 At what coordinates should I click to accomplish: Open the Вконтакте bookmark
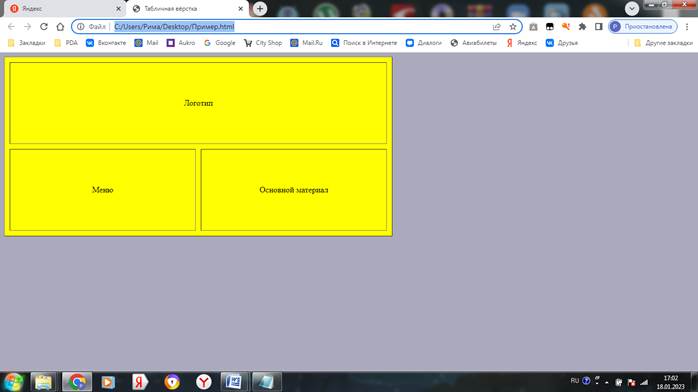tap(106, 43)
